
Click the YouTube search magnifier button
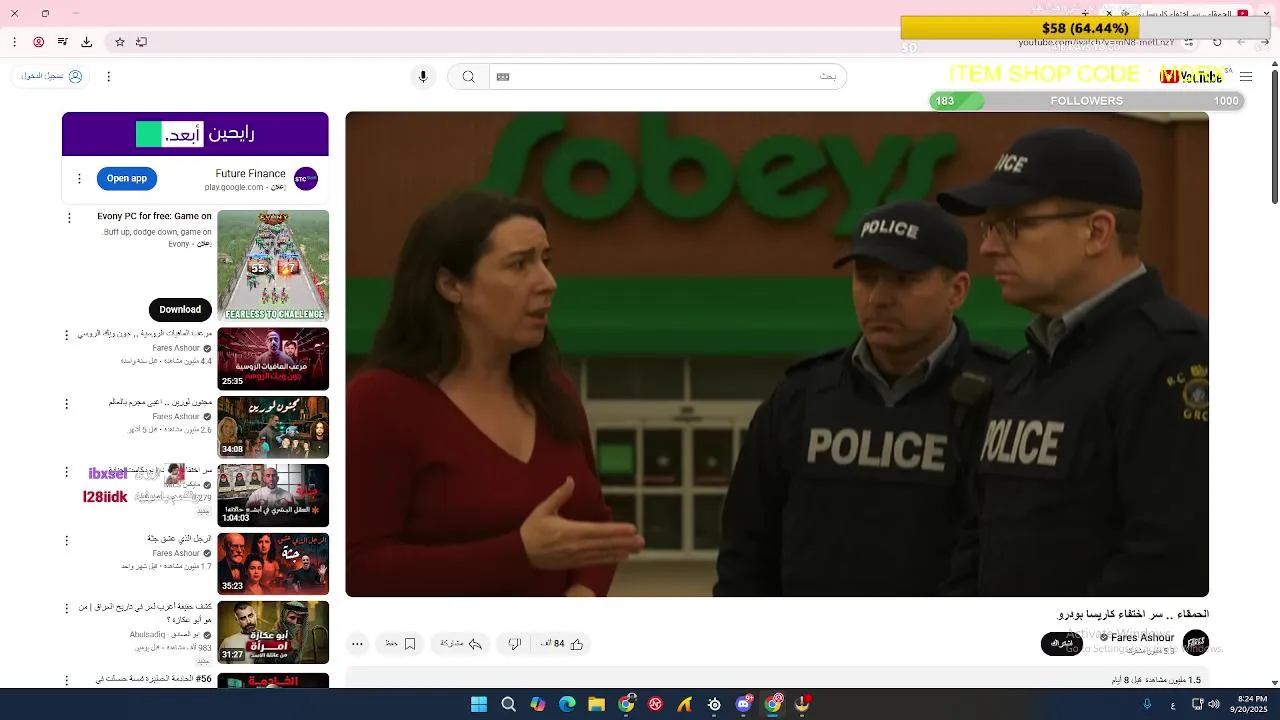pyautogui.click(x=468, y=77)
